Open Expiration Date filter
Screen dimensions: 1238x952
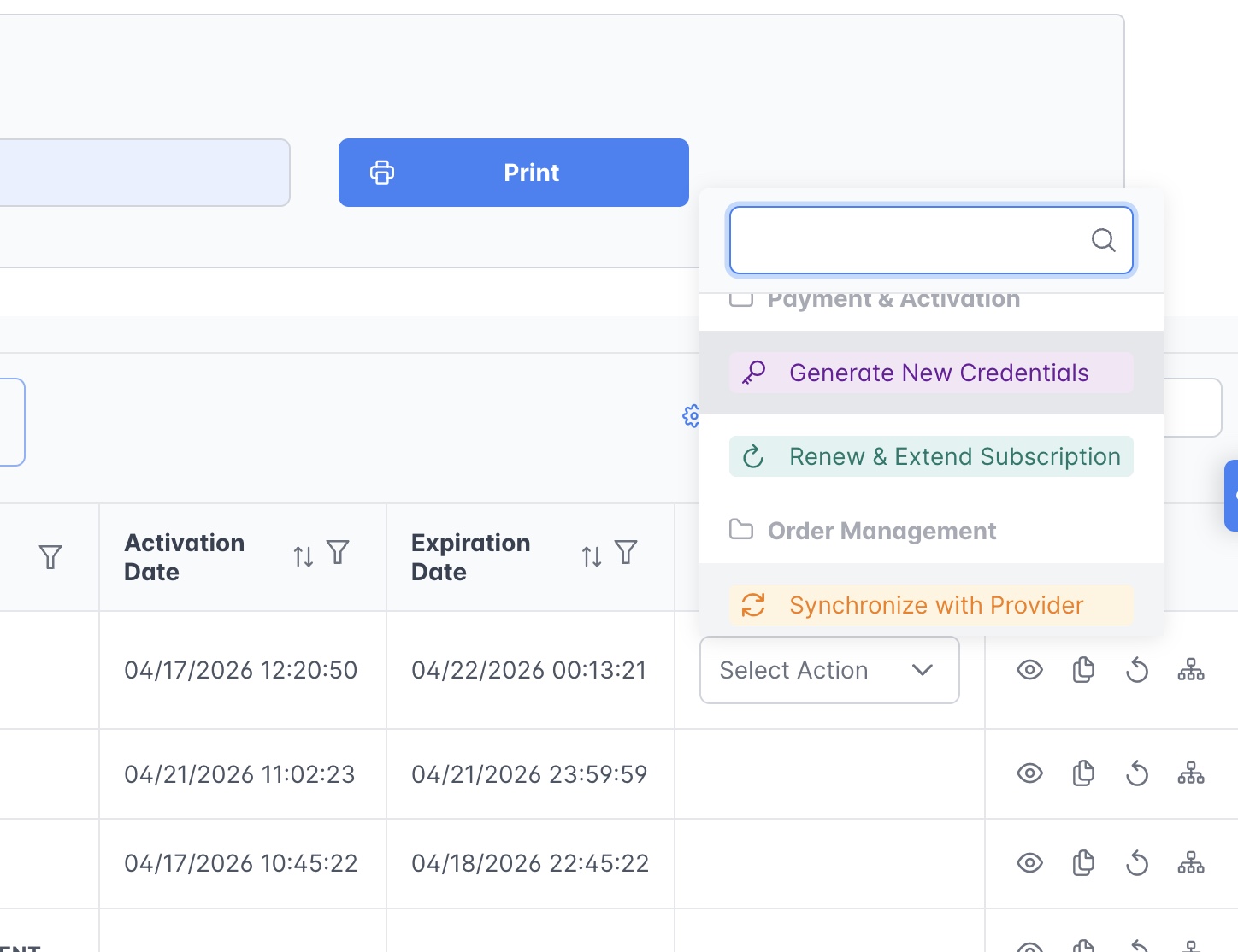627,553
